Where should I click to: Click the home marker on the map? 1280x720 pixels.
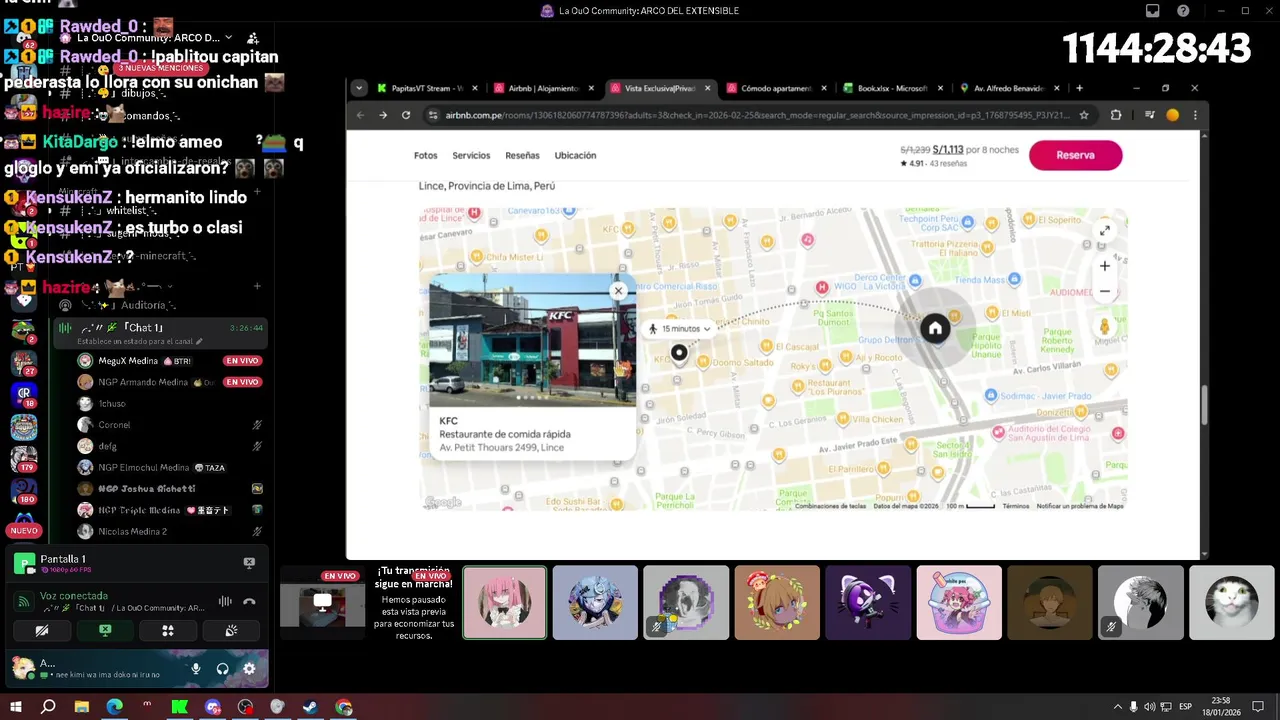934,328
